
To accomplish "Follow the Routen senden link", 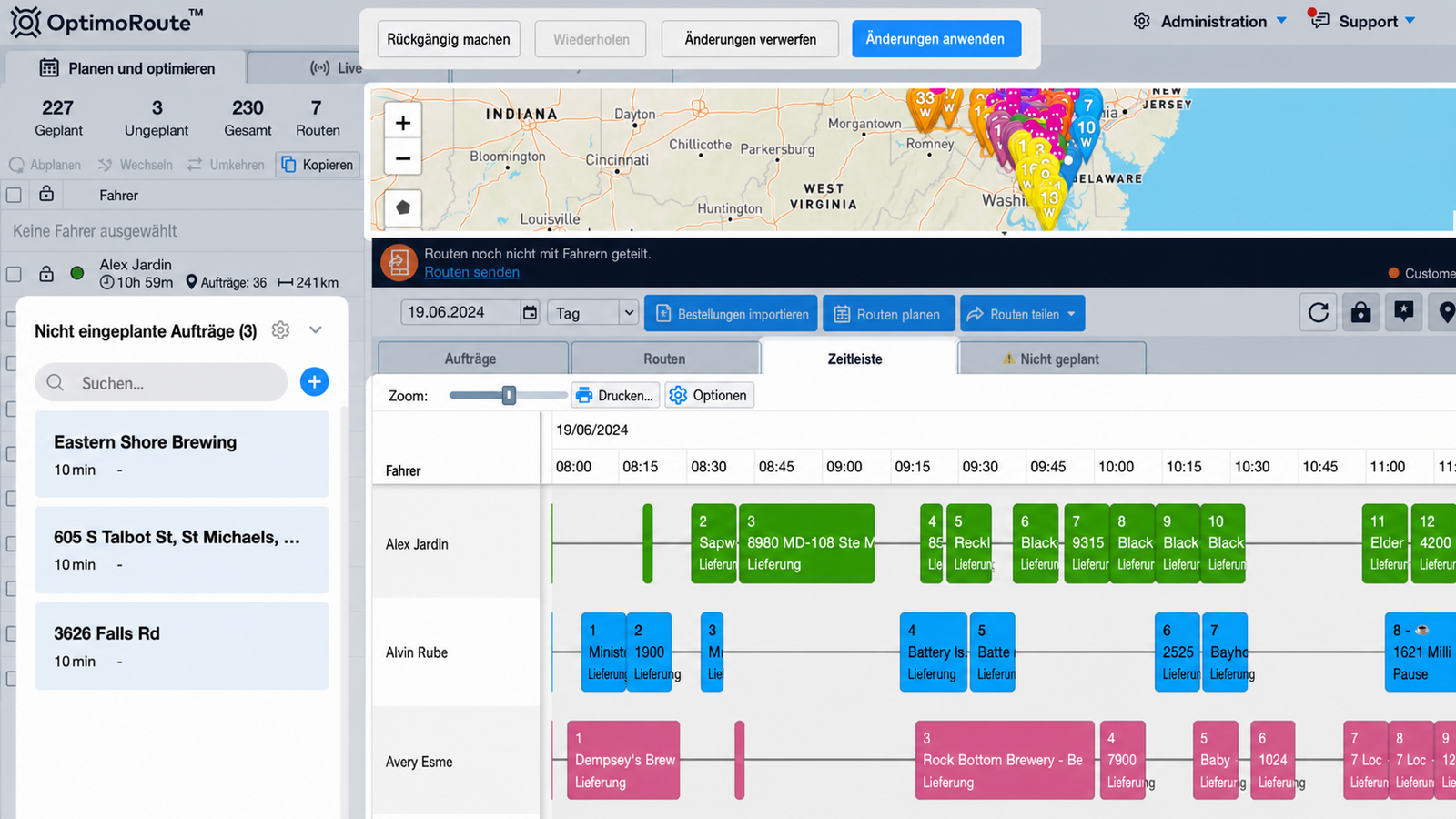I will tap(472, 272).
